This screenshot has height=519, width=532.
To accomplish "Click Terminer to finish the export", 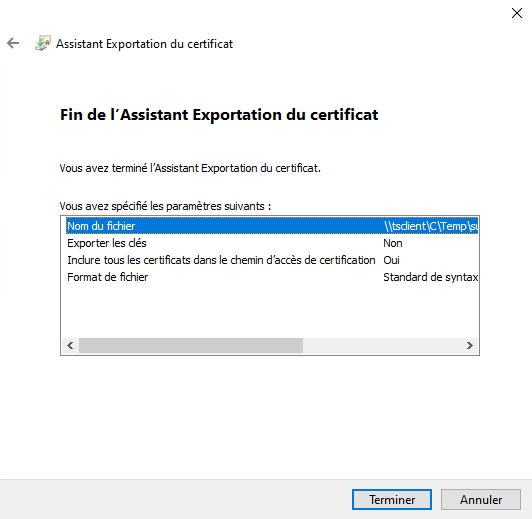I will click(x=392, y=499).
